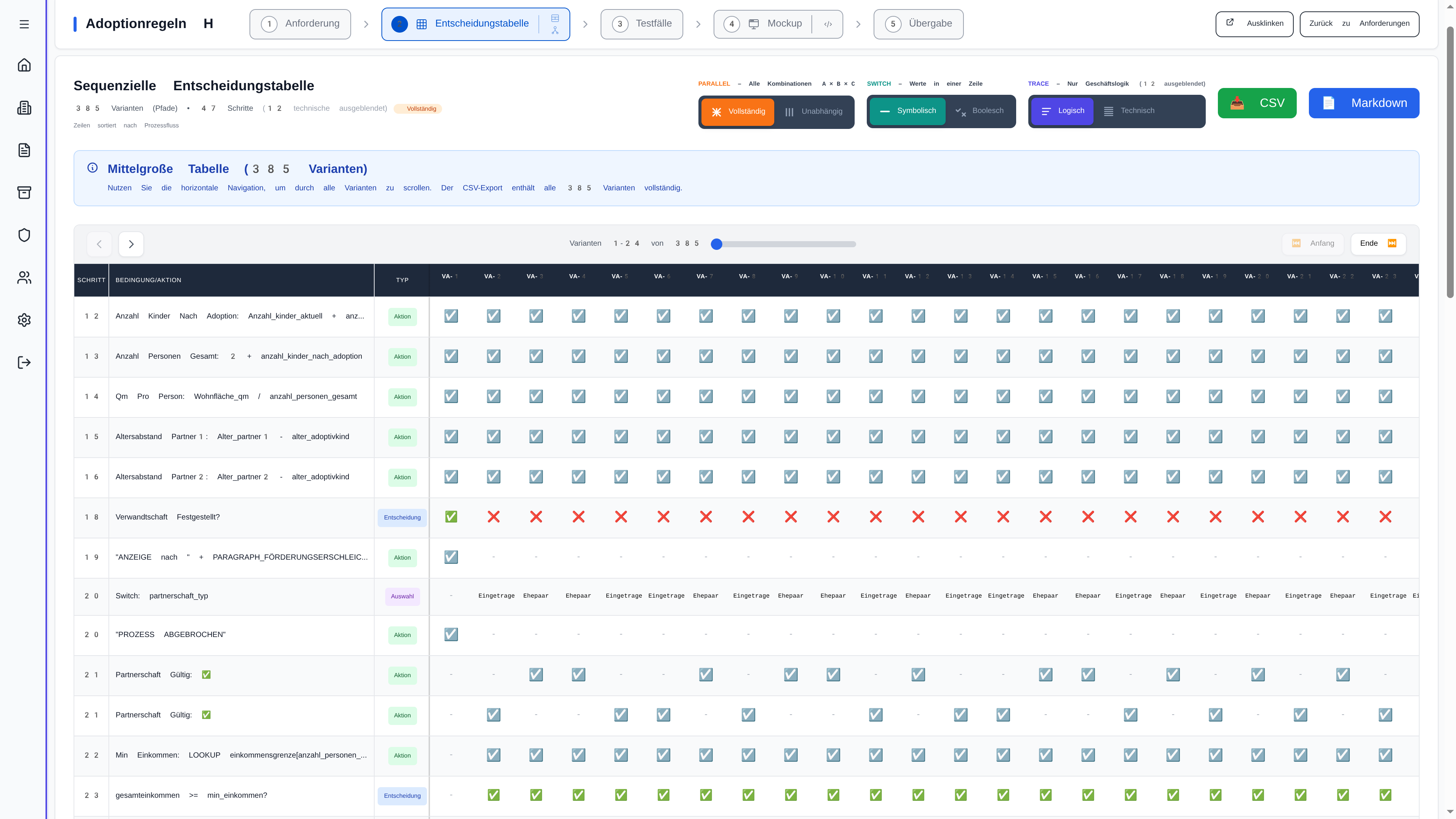Export table with CSV button
Viewport: 1456px width, 819px height.
tap(1257, 103)
